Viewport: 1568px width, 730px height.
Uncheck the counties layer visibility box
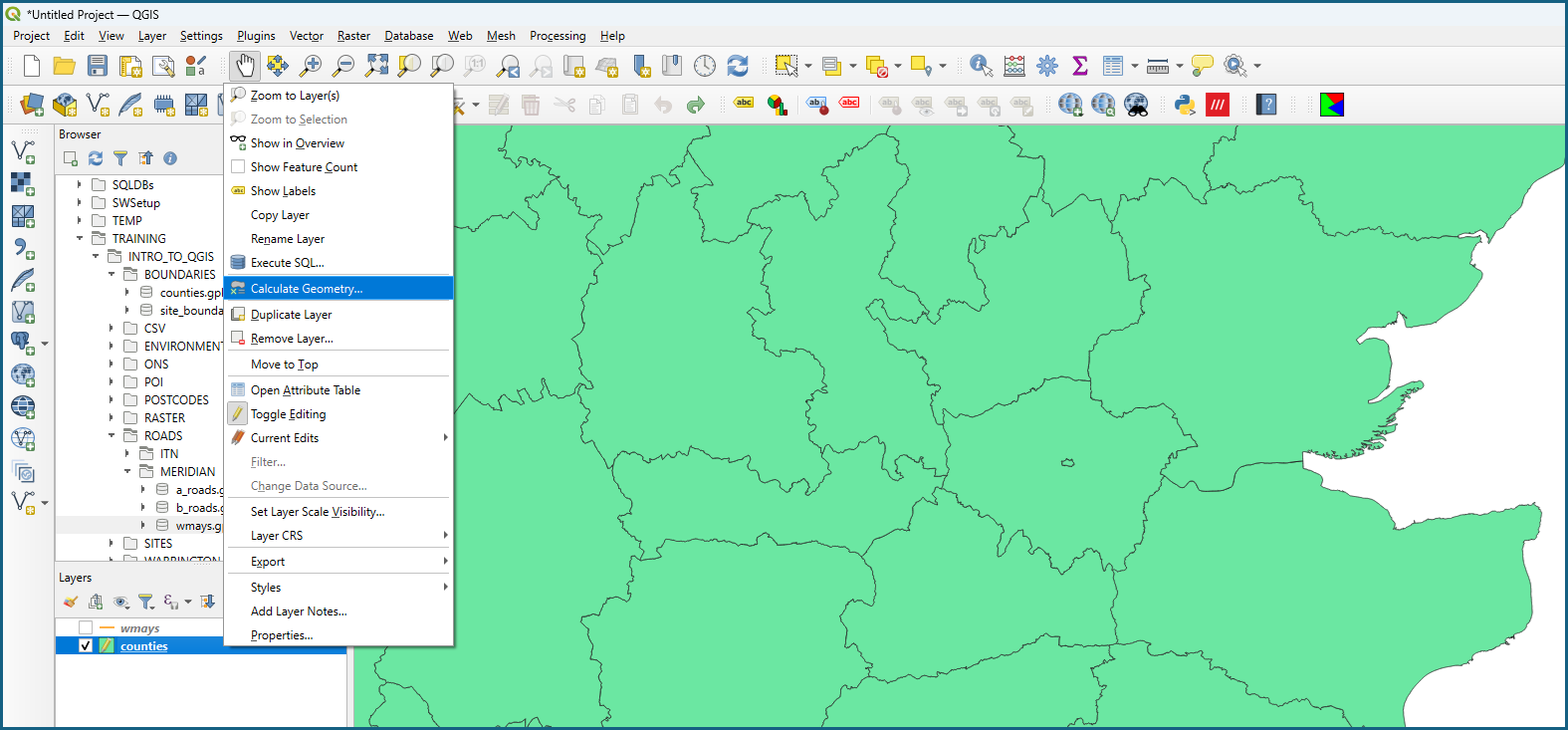click(x=86, y=645)
